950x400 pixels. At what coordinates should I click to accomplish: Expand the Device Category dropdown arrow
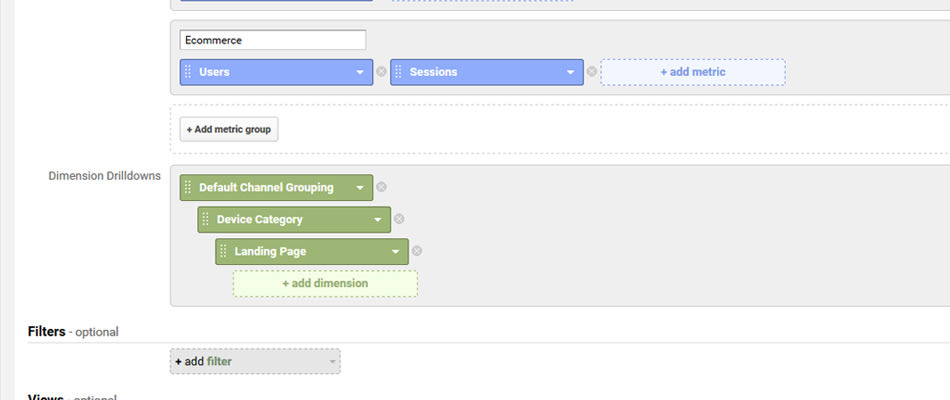coord(377,219)
